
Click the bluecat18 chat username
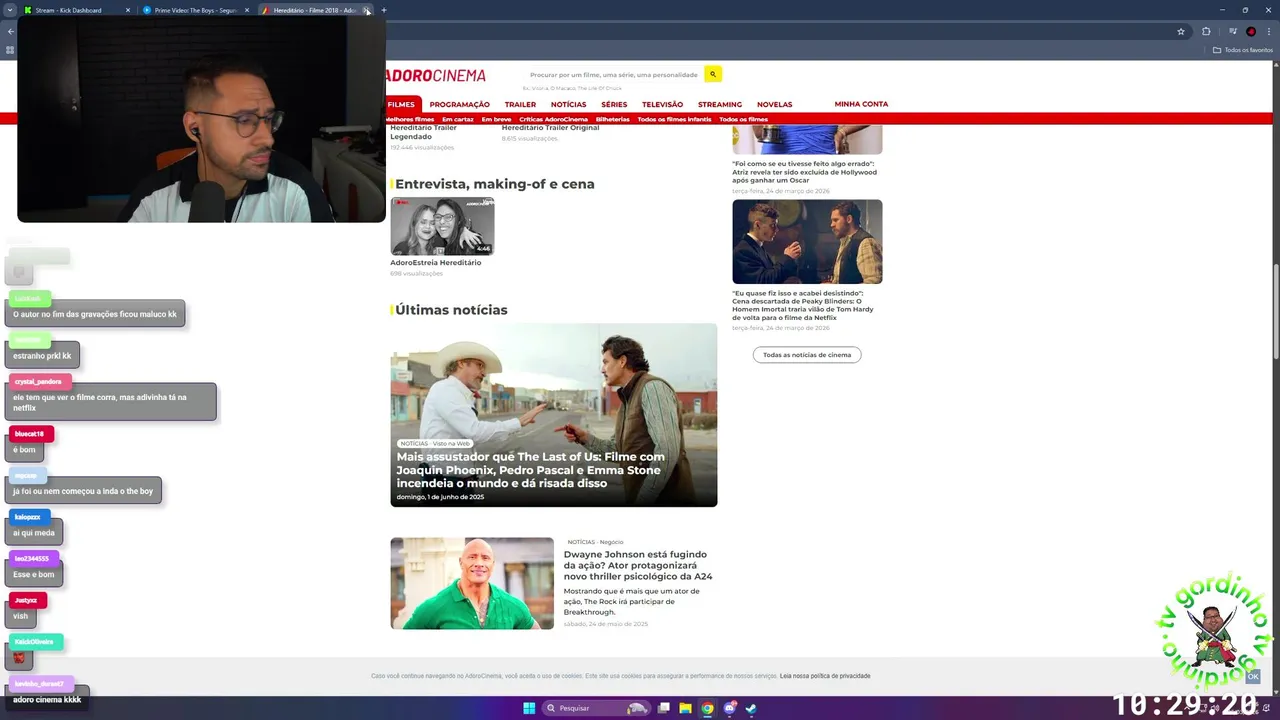29,434
